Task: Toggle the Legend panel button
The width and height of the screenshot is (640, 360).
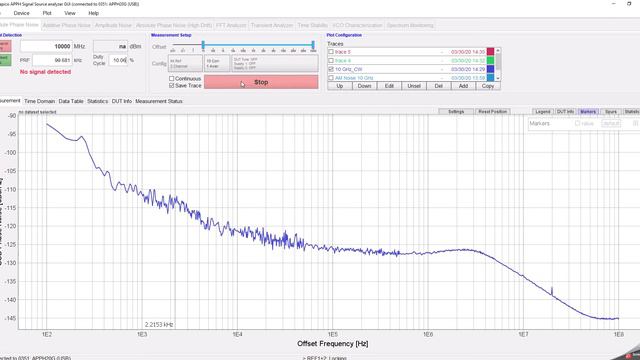Action: 542,111
